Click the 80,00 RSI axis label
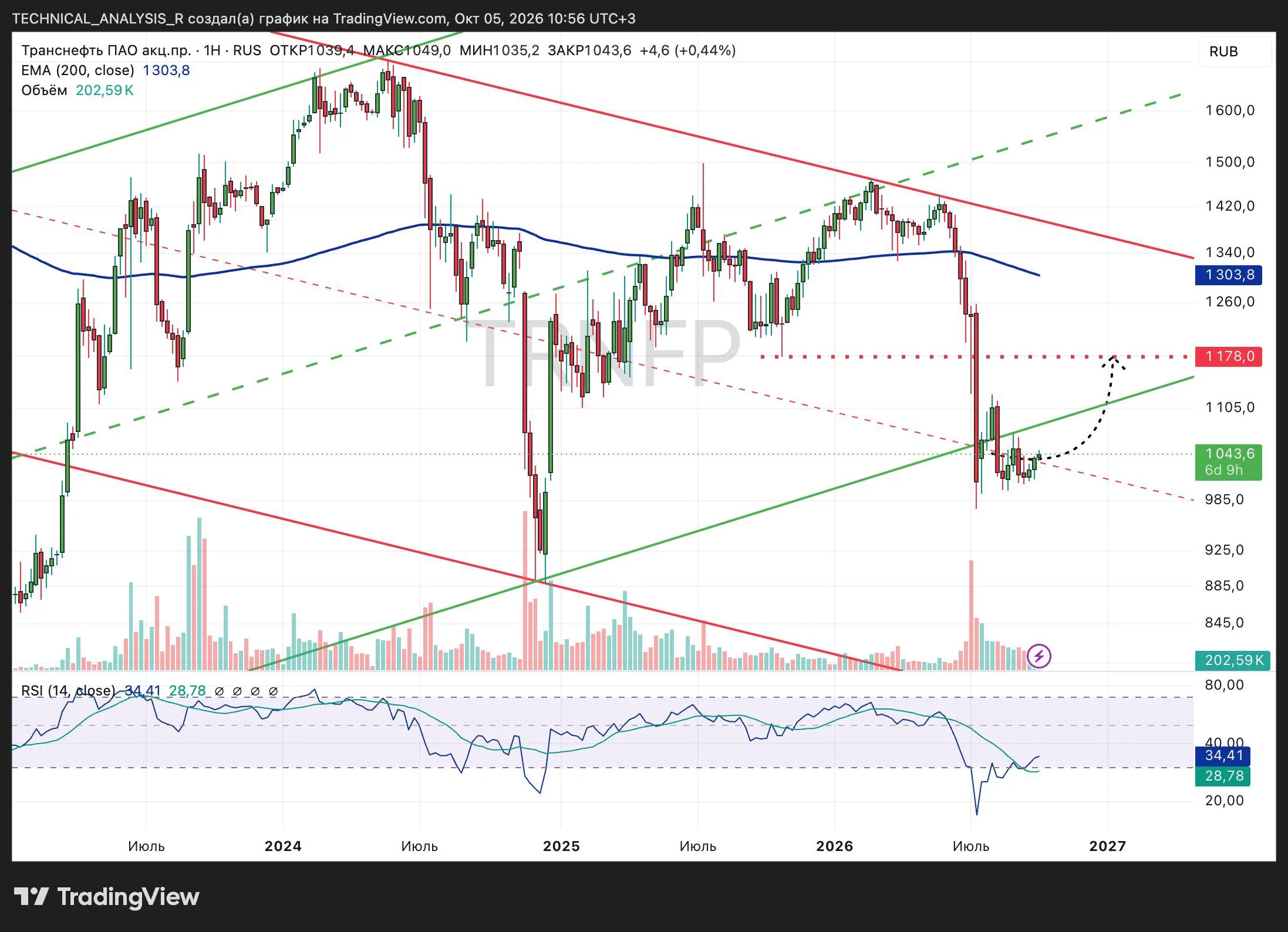The image size is (1288, 932). pos(1224,685)
